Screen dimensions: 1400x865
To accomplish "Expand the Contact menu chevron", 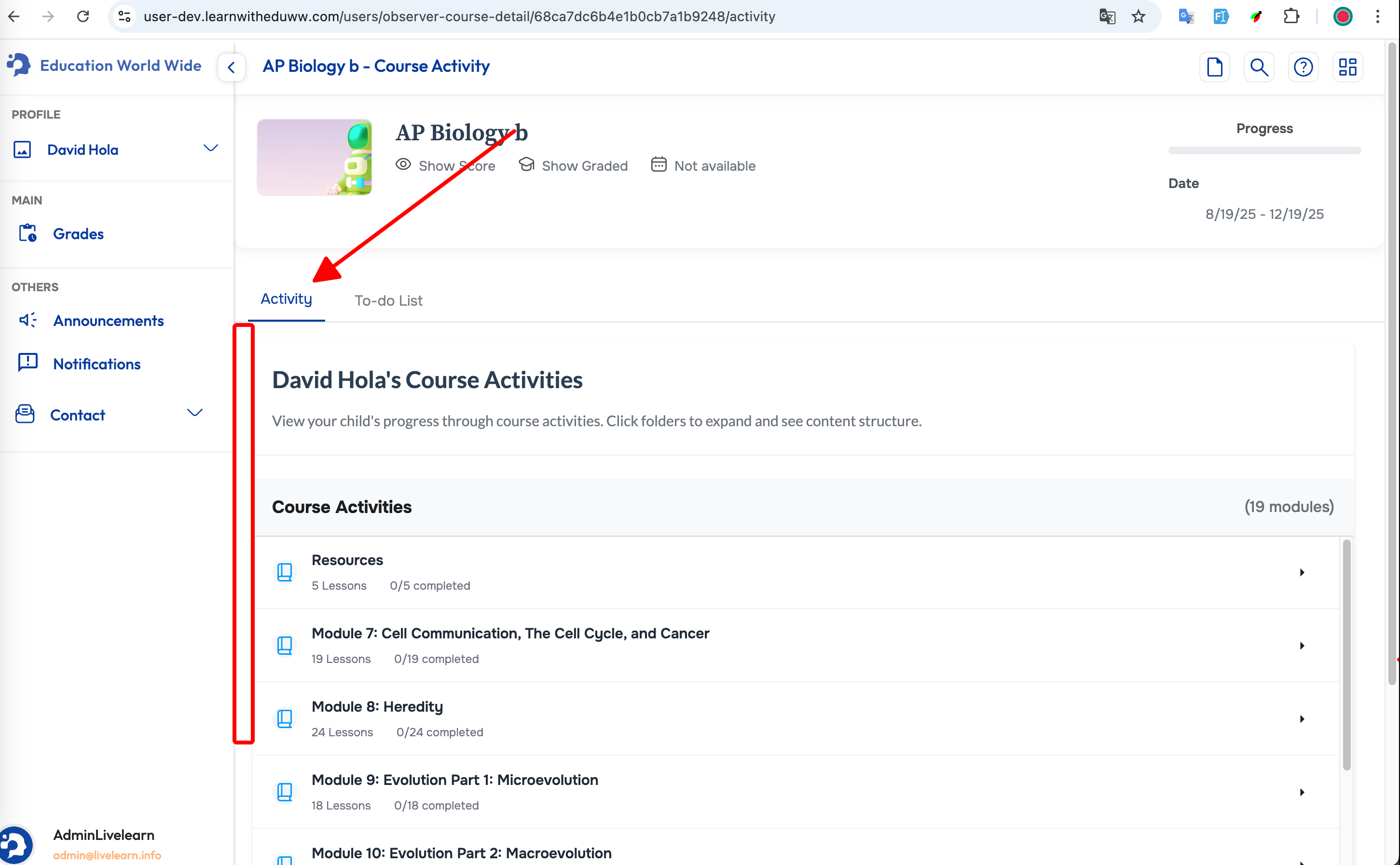I will click(x=194, y=413).
